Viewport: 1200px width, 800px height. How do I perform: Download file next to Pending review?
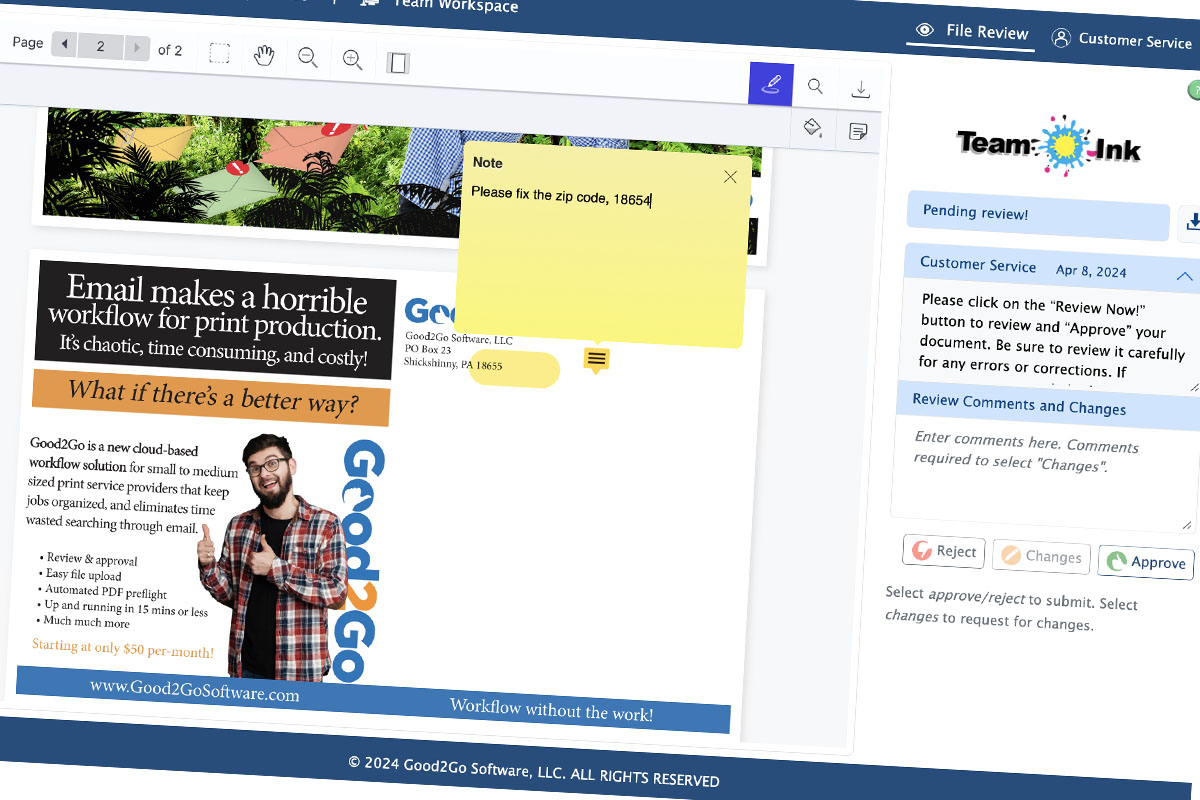pyautogui.click(x=1191, y=222)
